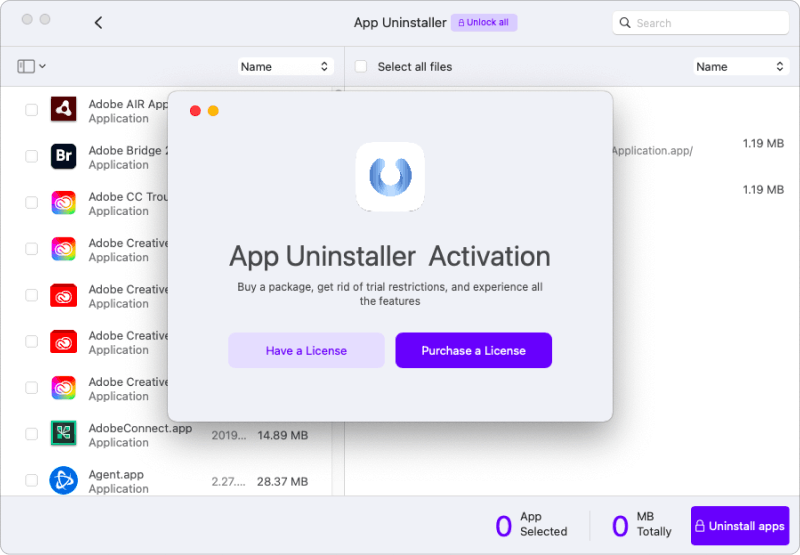The width and height of the screenshot is (800, 555).
Task: Click the Purchase a License button
Action: click(473, 351)
